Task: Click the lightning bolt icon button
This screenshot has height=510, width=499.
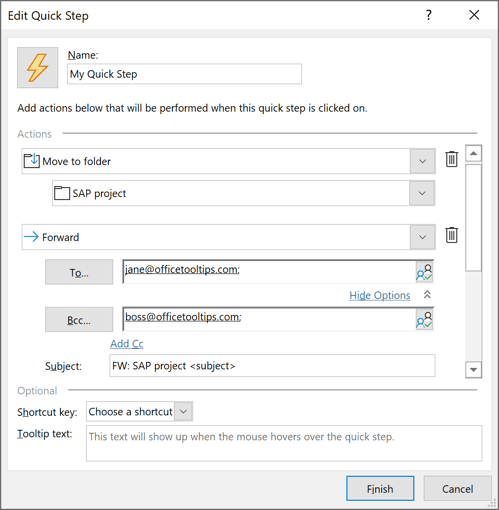Action: click(x=37, y=68)
